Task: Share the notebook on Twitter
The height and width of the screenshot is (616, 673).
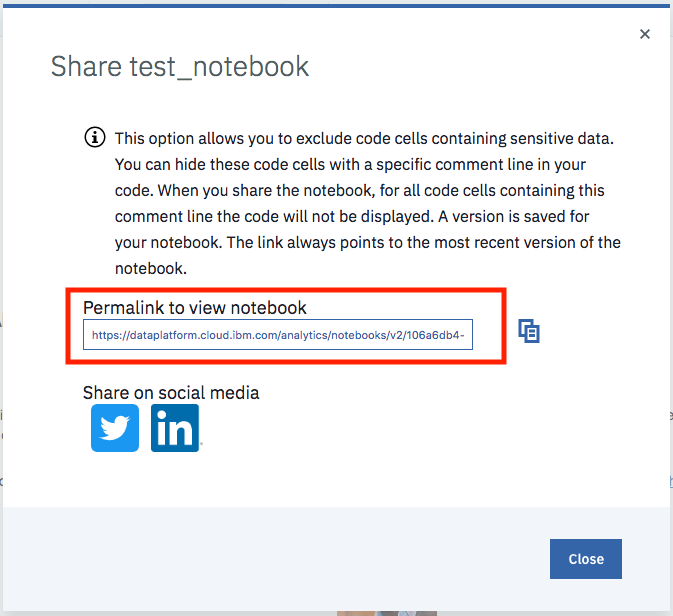Action: pyautogui.click(x=115, y=428)
